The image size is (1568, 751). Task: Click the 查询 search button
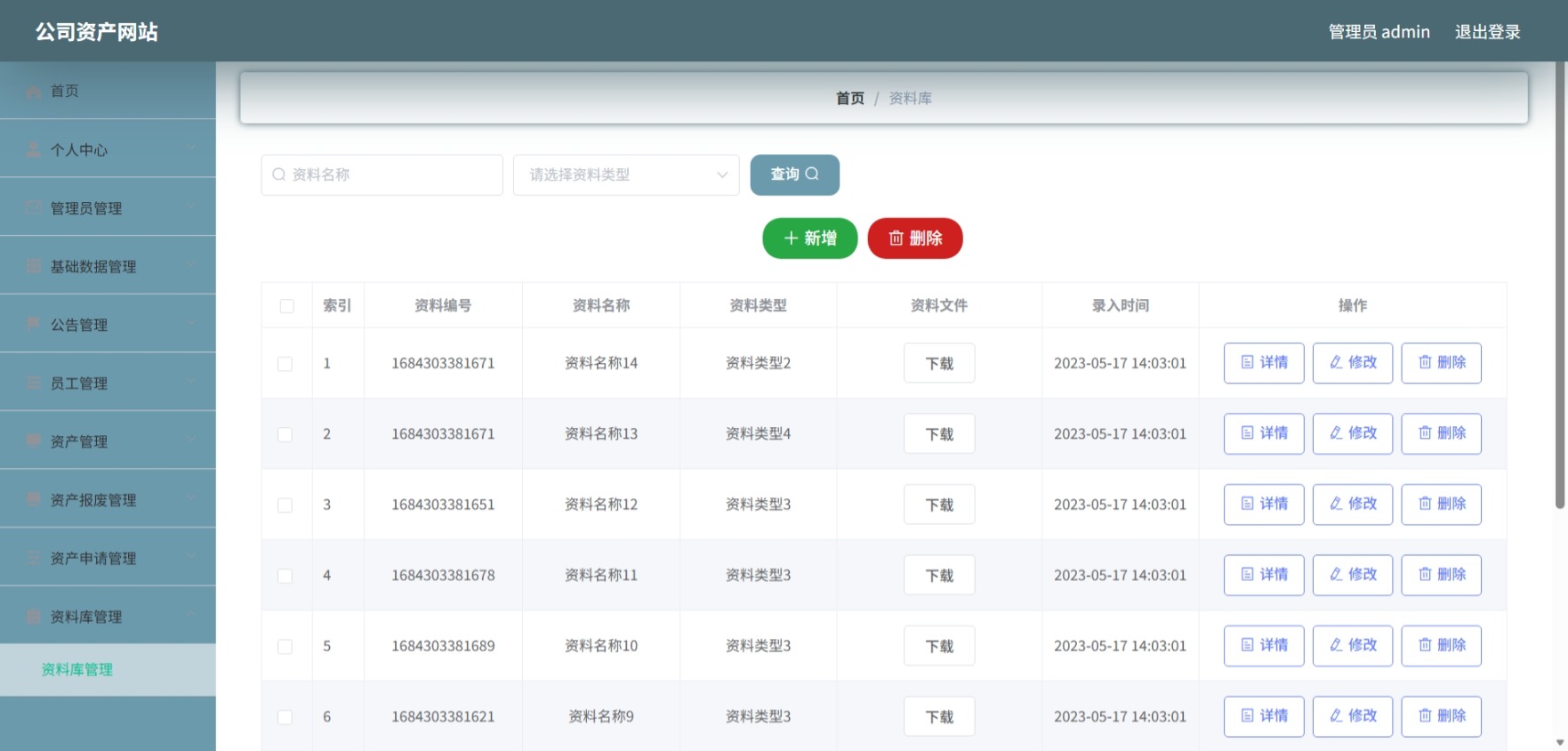(794, 174)
